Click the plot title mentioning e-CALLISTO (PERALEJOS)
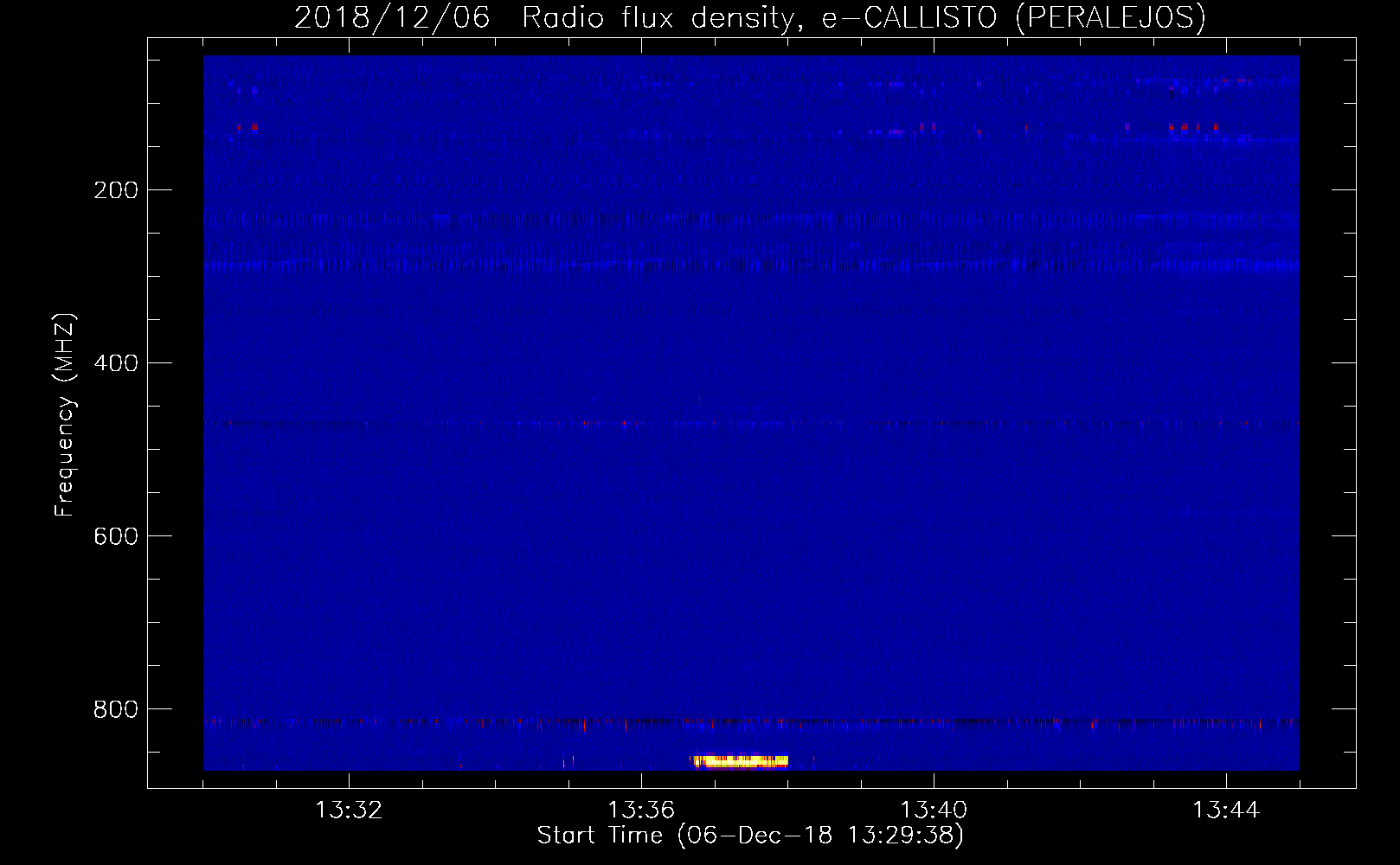Viewport: 1400px width, 865px height. pyautogui.click(x=750, y=17)
